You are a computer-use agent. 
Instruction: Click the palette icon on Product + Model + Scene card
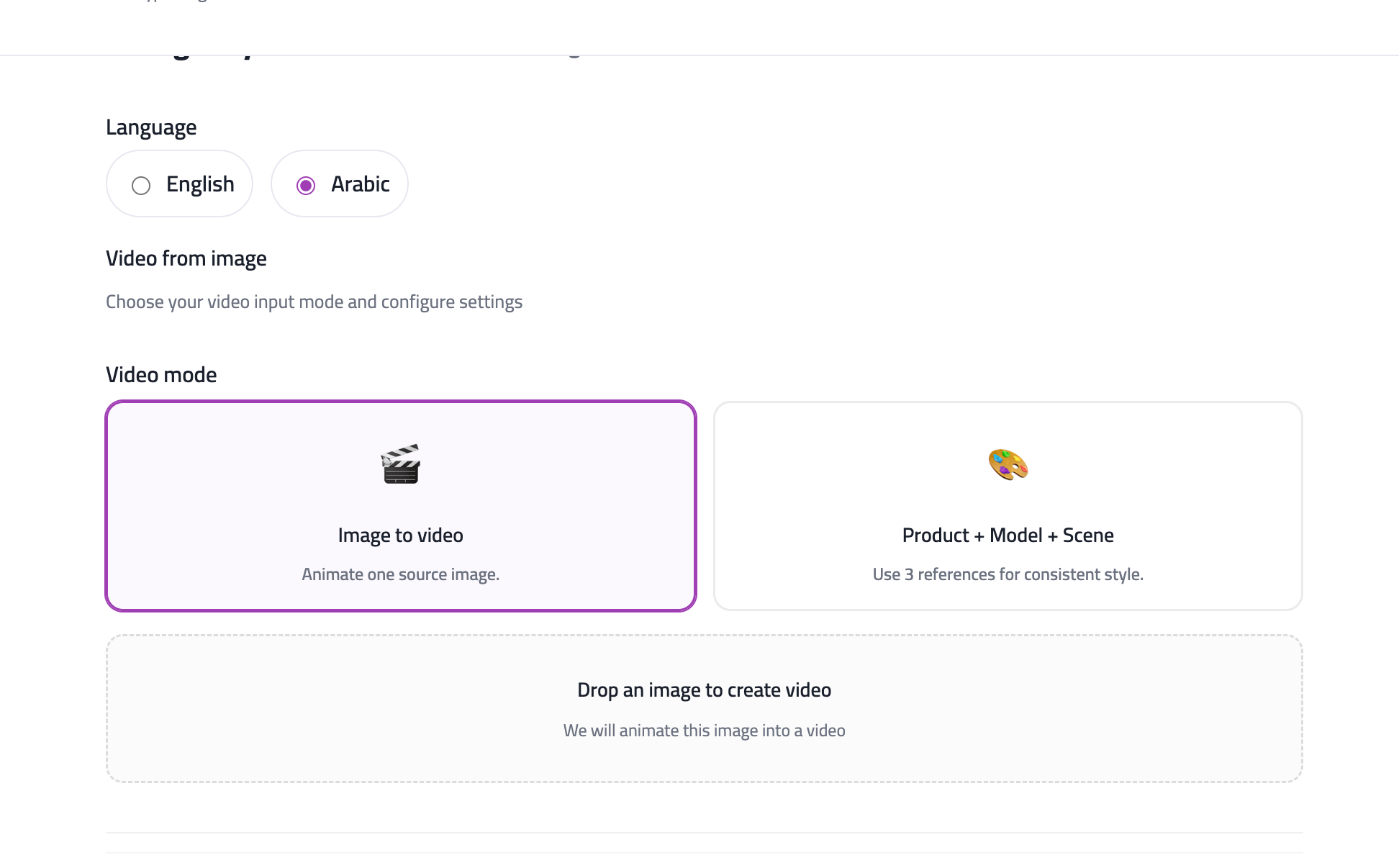[x=1008, y=464]
